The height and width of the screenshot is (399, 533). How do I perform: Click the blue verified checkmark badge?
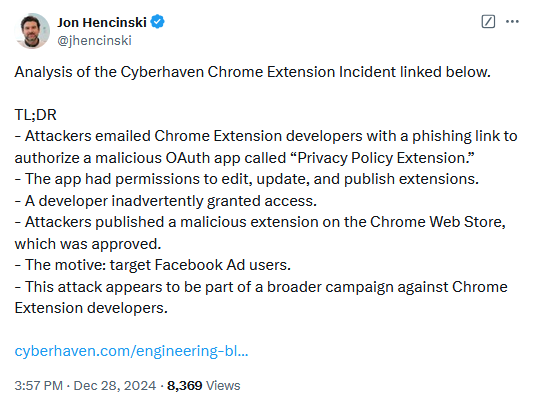[157, 22]
